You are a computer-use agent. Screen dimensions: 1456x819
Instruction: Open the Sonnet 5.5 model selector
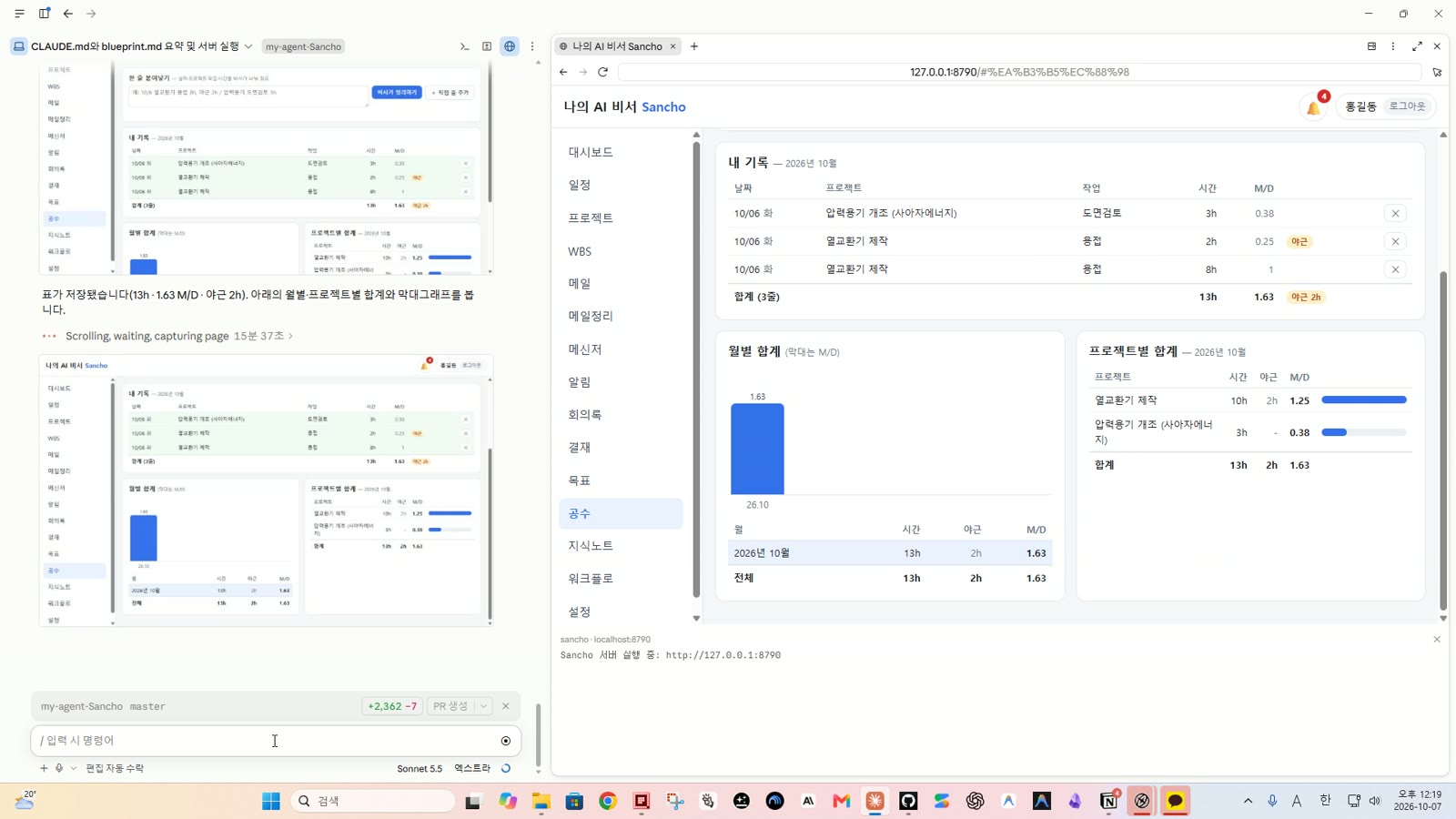[x=420, y=768]
